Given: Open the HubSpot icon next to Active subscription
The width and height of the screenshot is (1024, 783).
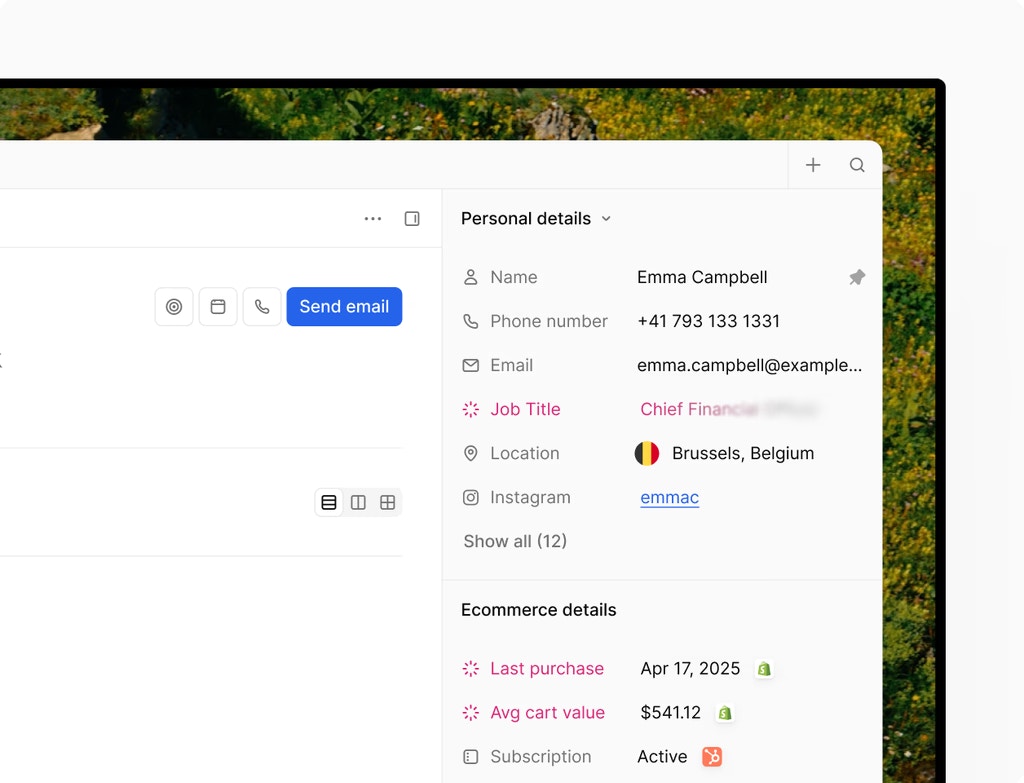Looking at the screenshot, I should pyautogui.click(x=711, y=757).
